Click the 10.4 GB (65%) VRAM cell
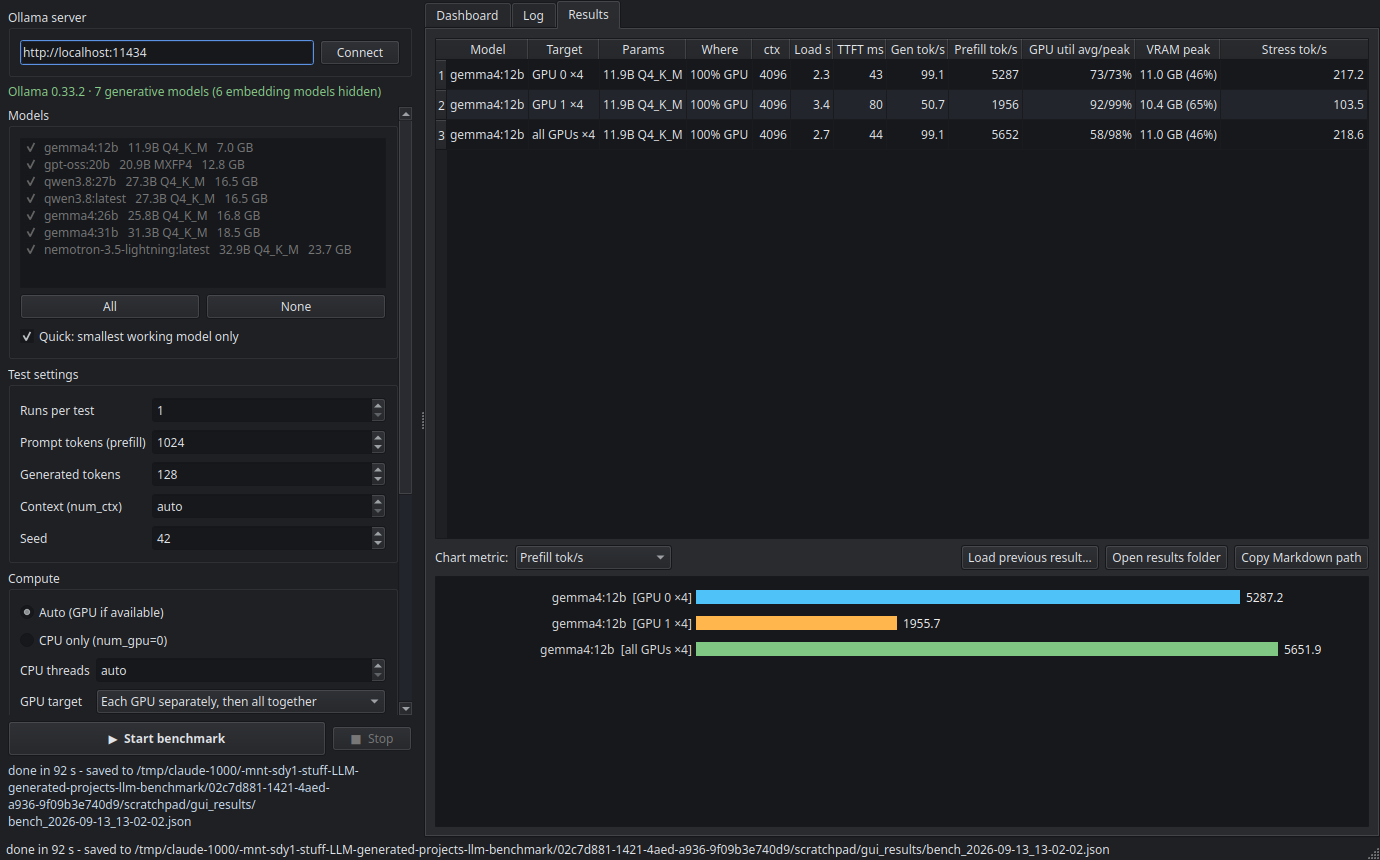Screen dimensions: 1380x860 point(1177,105)
